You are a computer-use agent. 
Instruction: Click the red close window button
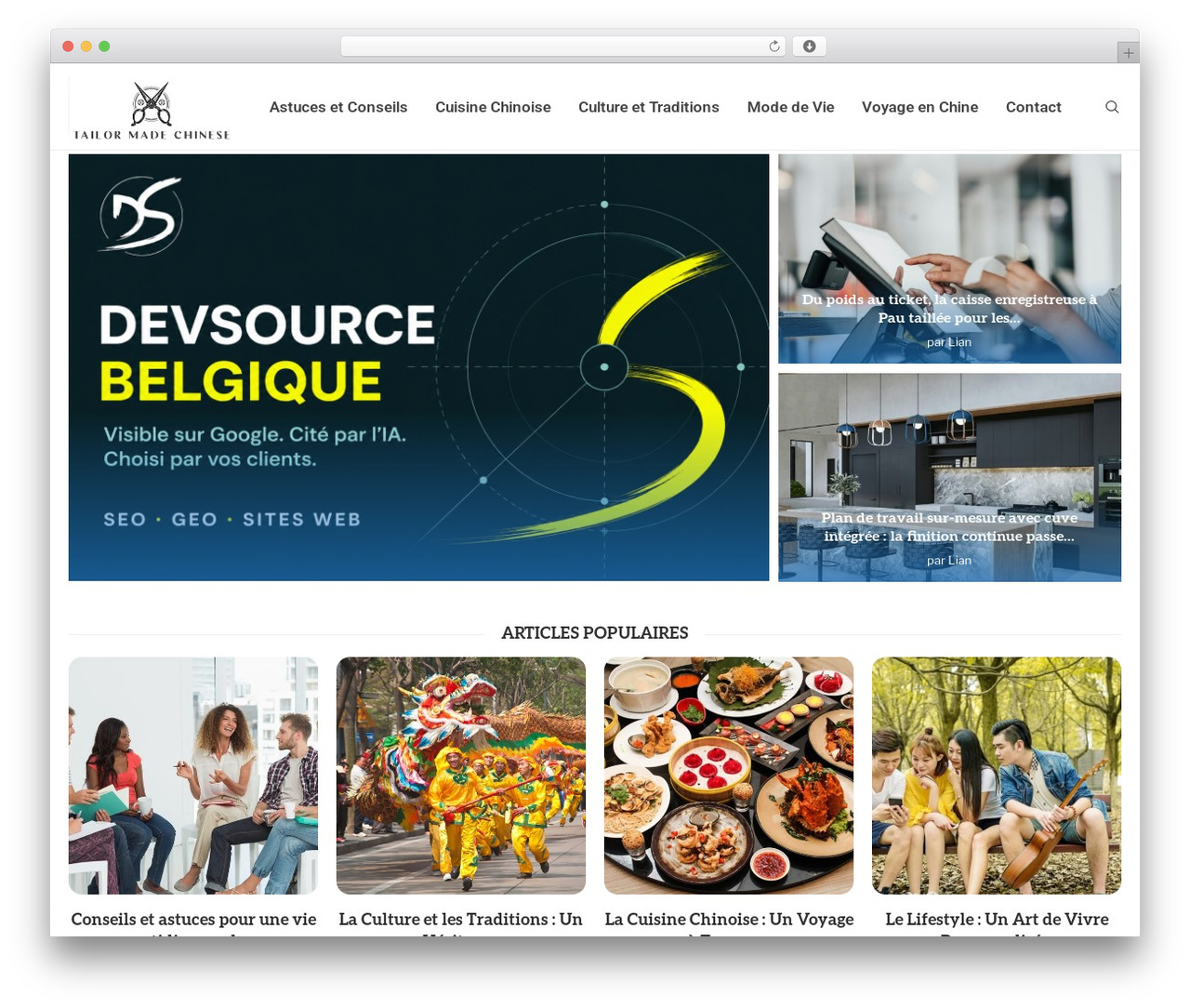68,46
